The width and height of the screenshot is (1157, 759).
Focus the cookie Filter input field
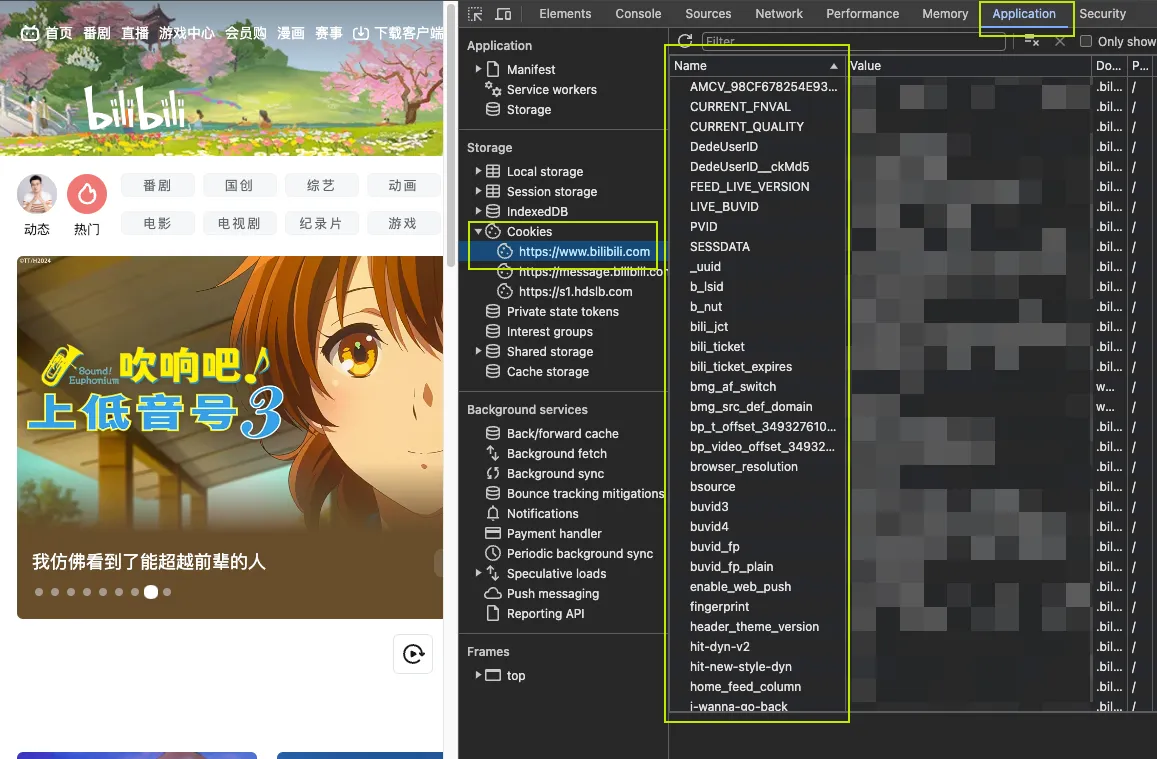tap(853, 41)
